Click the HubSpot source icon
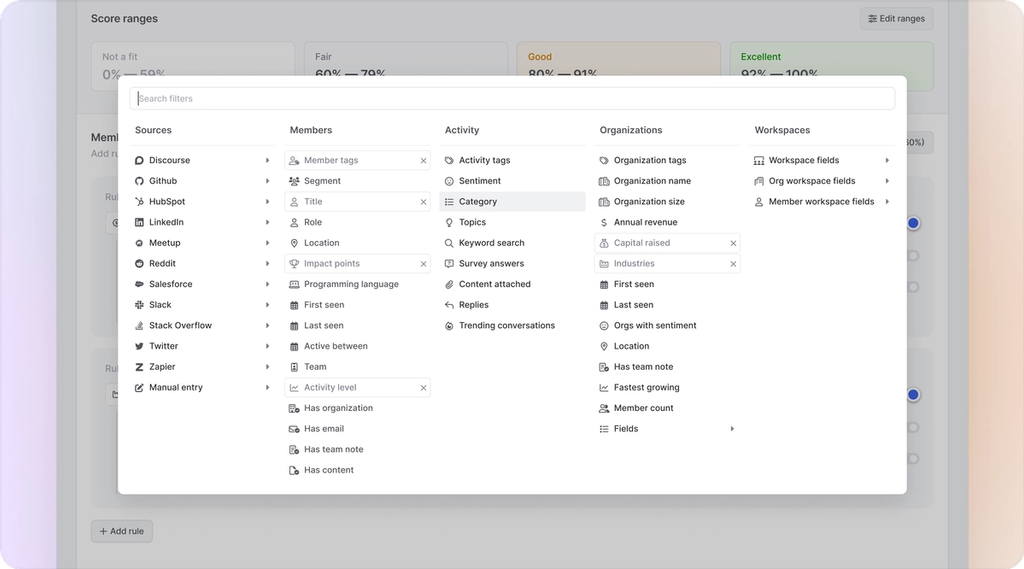Screen dimensions: 1024x569 pos(139,202)
